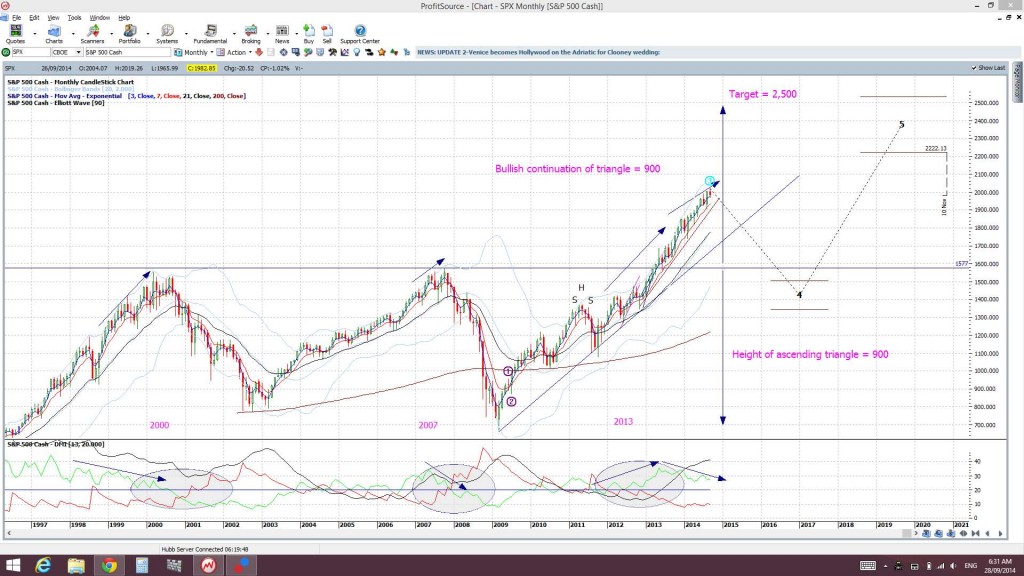1024x576 pixels.
Task: Open the Fundamental analysis icon
Action: coord(210,34)
